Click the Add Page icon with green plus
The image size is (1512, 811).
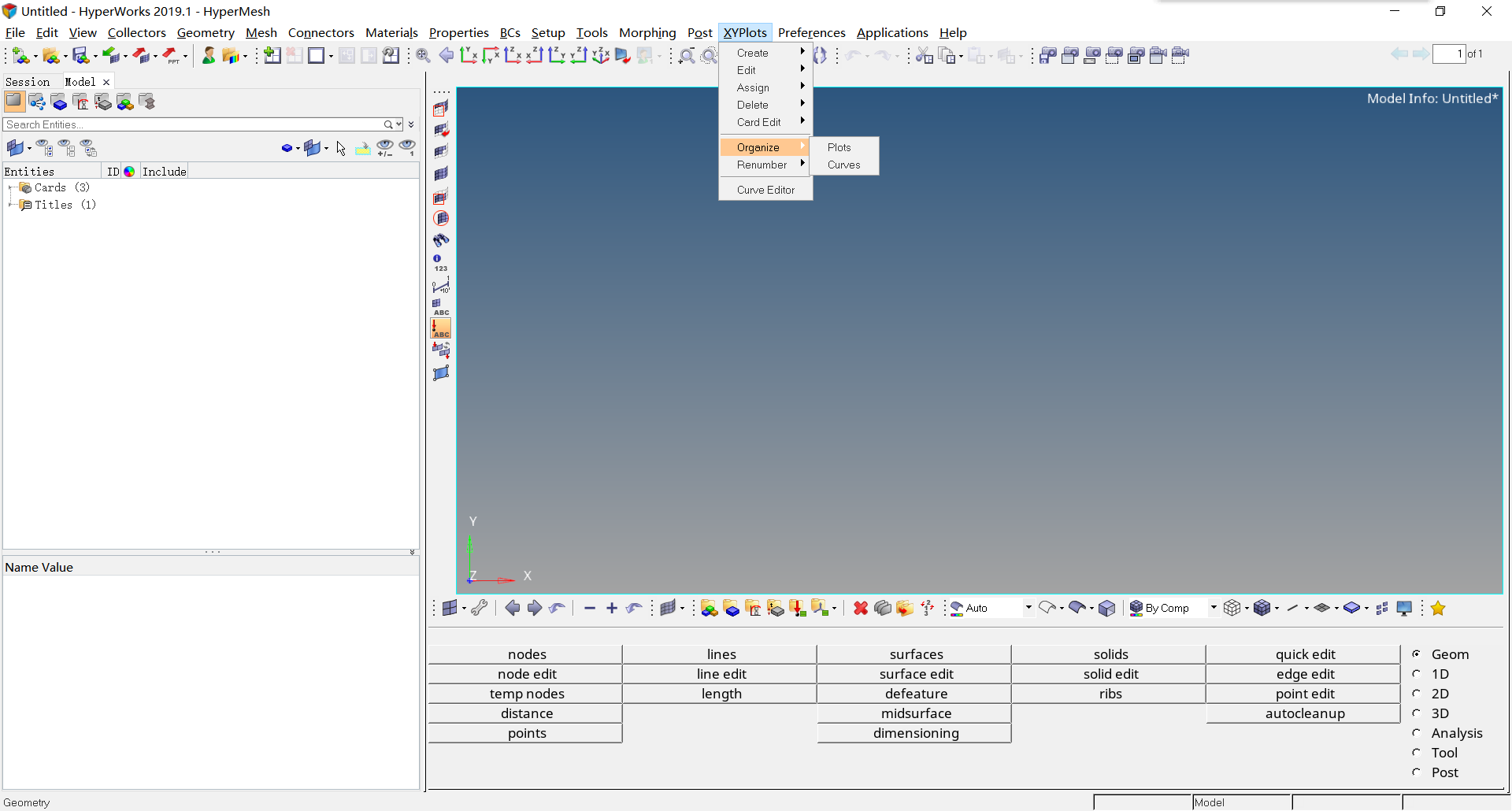click(x=272, y=55)
